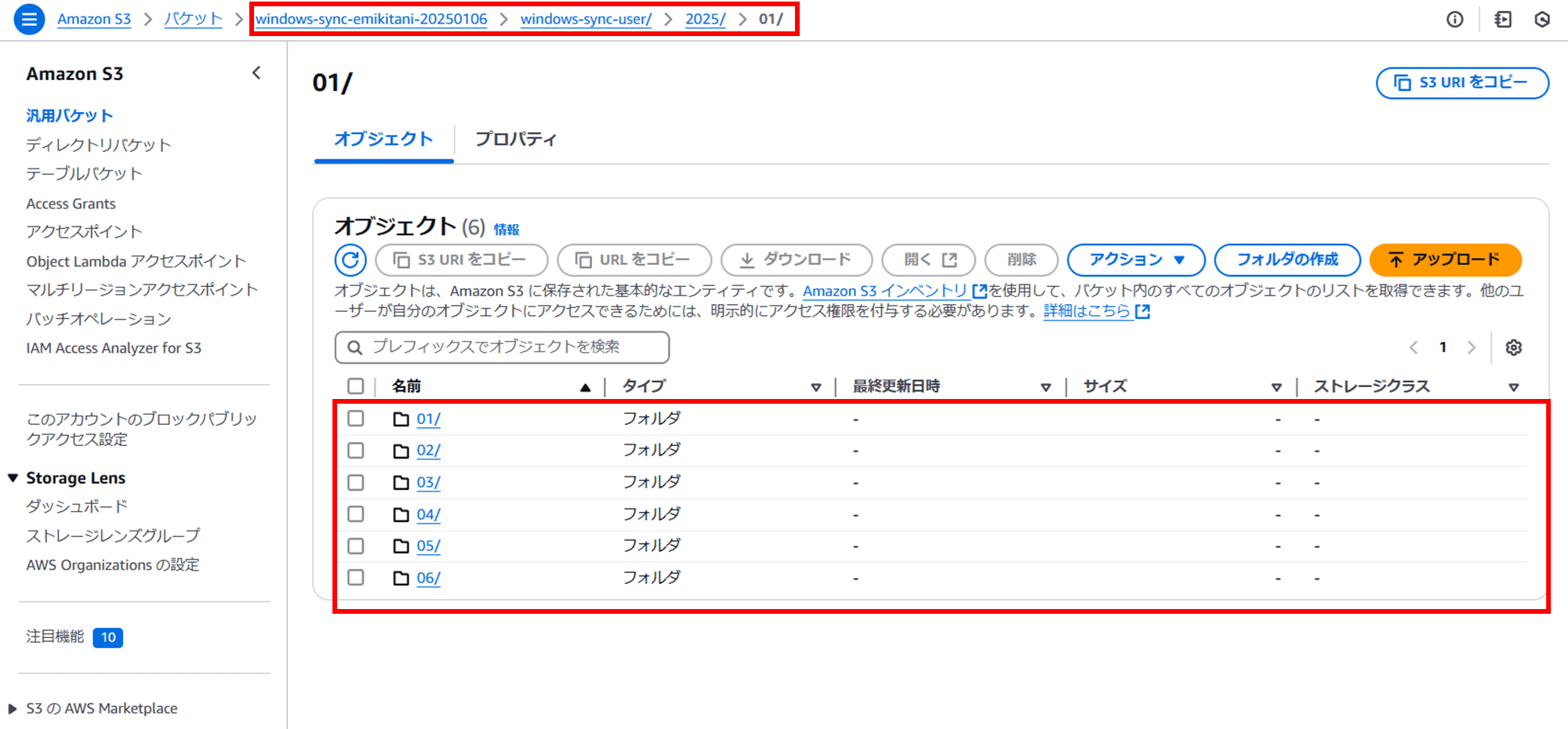Open windows-sync-emikitani-20250106 breadcrumb link
The width and height of the screenshot is (1568, 729).
coord(372,19)
